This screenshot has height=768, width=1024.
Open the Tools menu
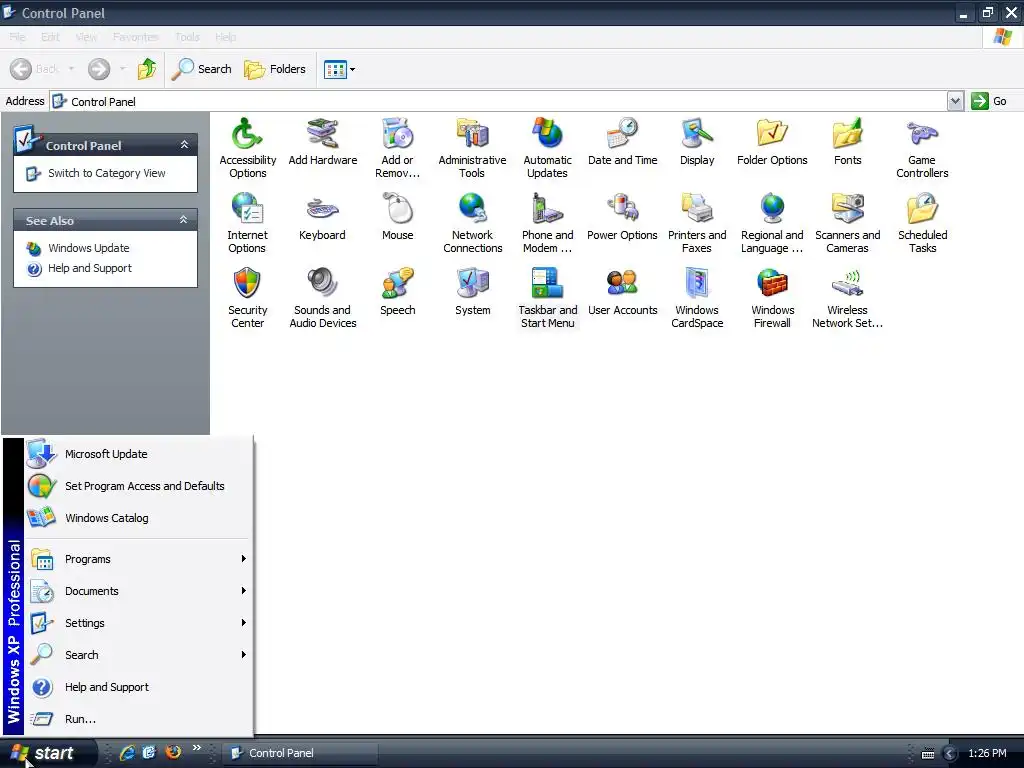pyautogui.click(x=187, y=37)
